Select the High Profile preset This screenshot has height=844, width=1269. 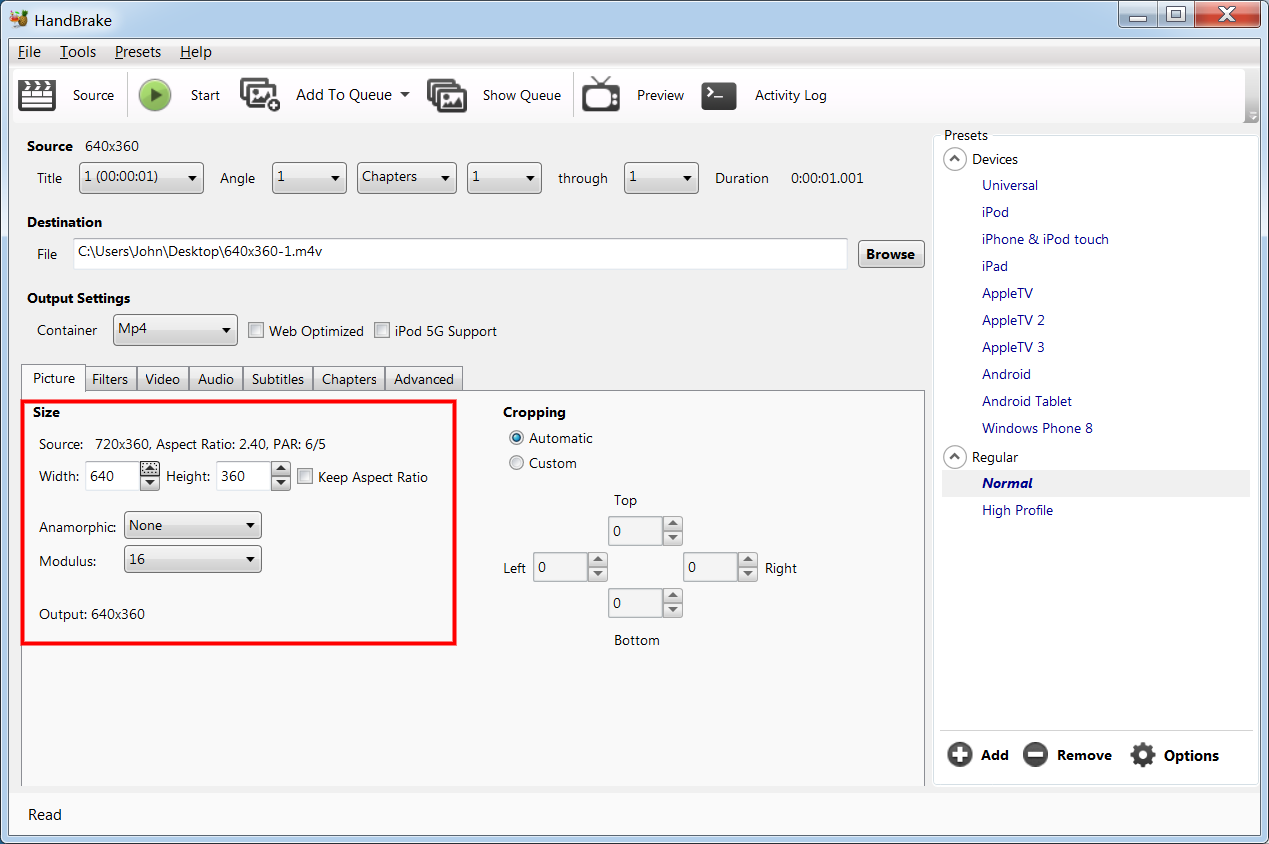point(1017,510)
